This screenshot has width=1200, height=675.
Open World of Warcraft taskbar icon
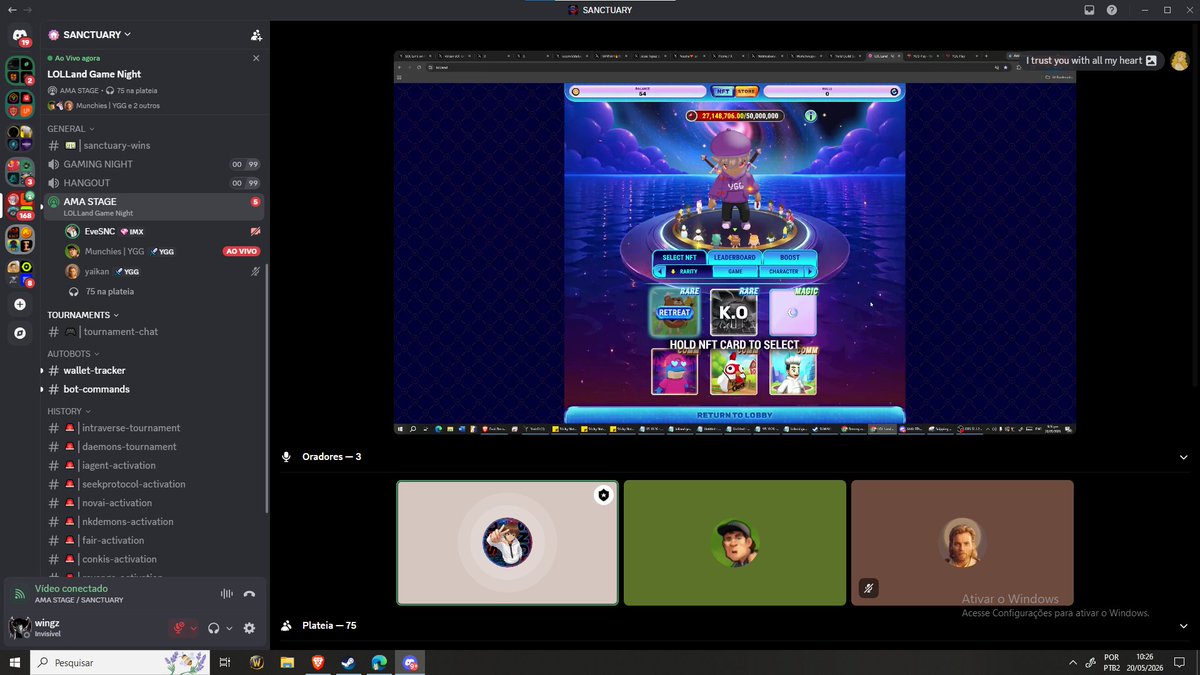click(256, 662)
